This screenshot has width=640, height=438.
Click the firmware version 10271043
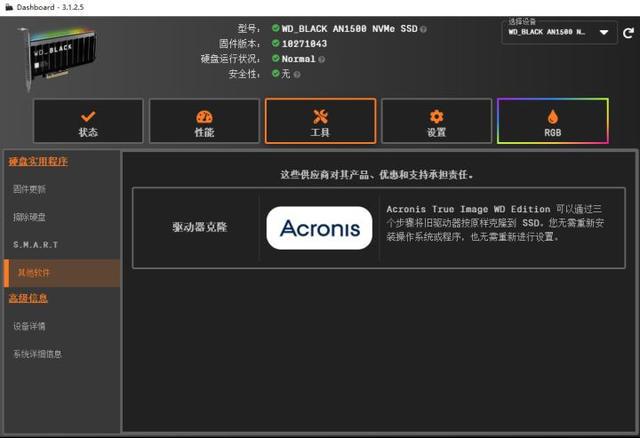[x=304, y=44]
